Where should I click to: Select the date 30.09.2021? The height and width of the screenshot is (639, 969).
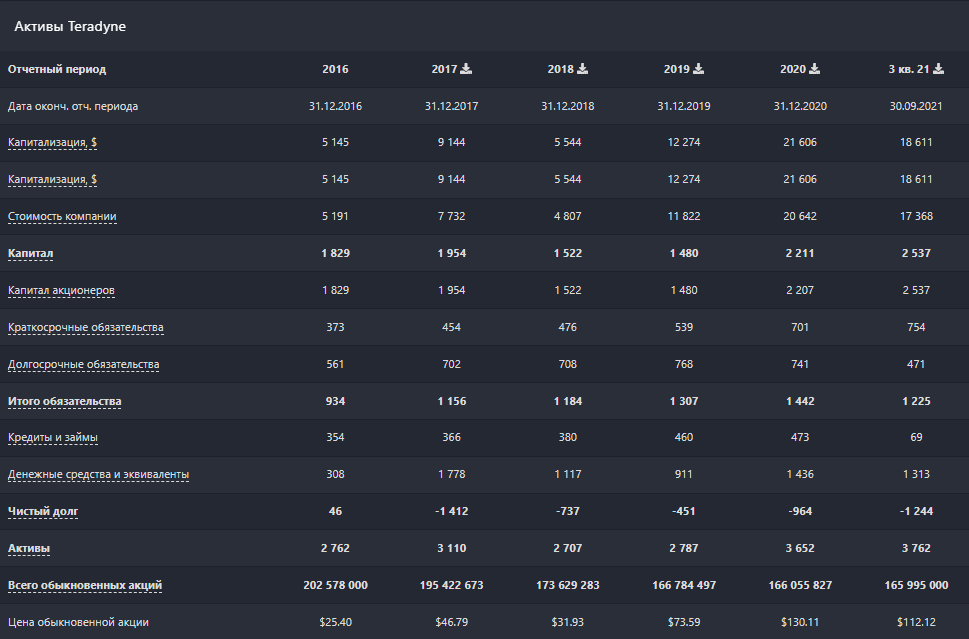(916, 106)
